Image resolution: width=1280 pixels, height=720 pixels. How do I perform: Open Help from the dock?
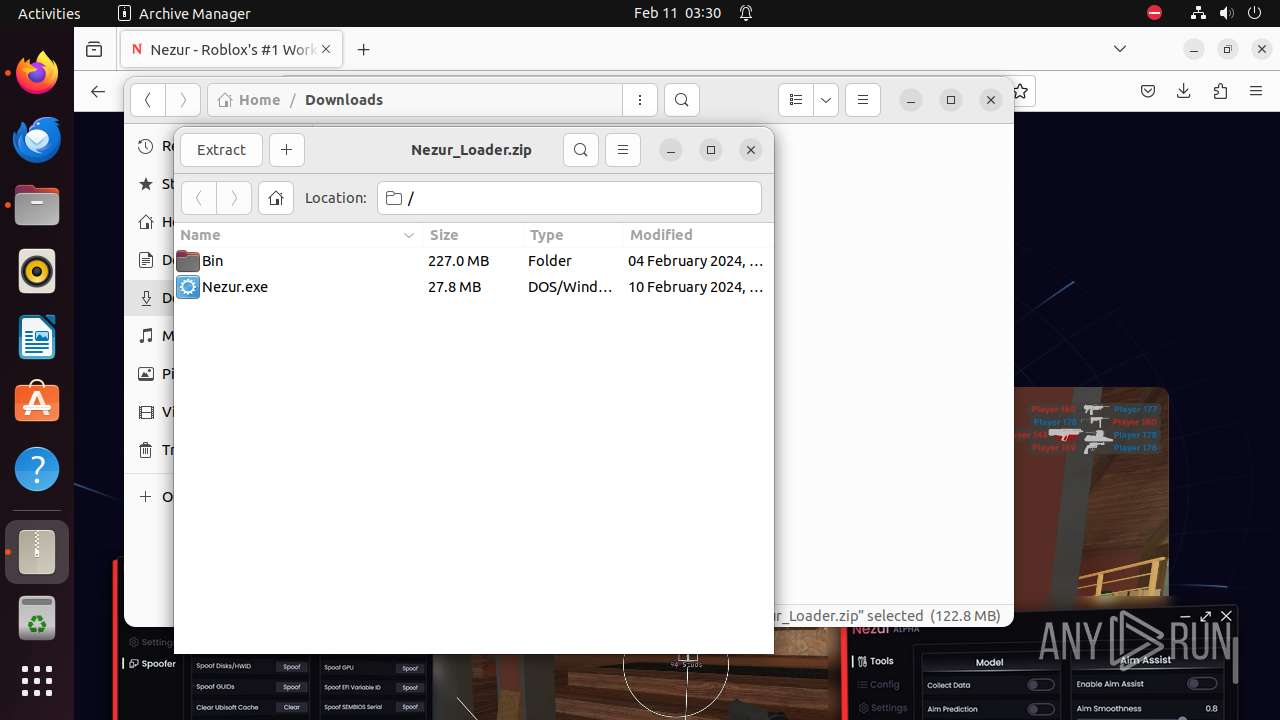coord(37,469)
